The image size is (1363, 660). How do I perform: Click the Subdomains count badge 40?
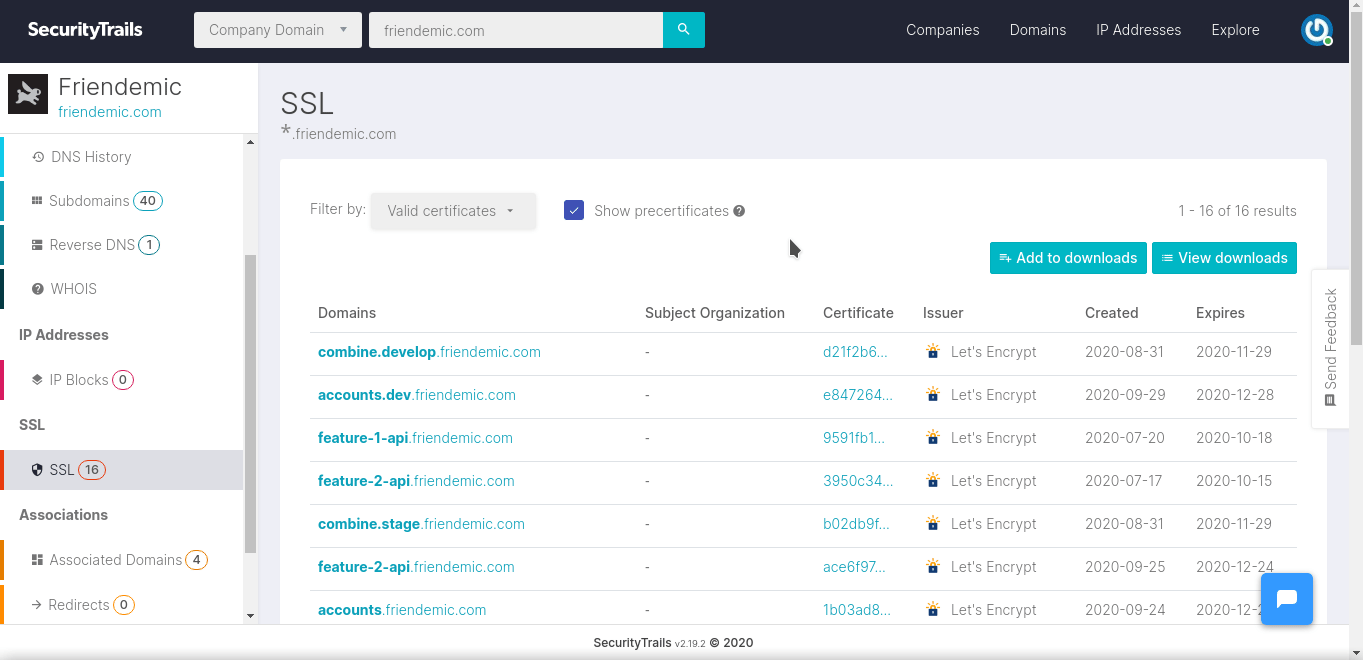click(x=148, y=201)
